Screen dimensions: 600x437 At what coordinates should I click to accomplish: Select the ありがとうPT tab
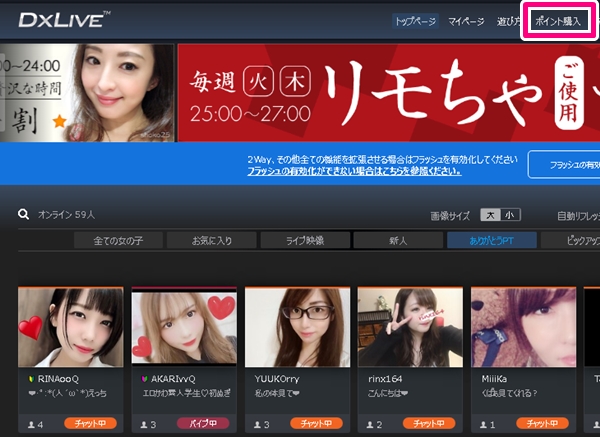(492, 240)
